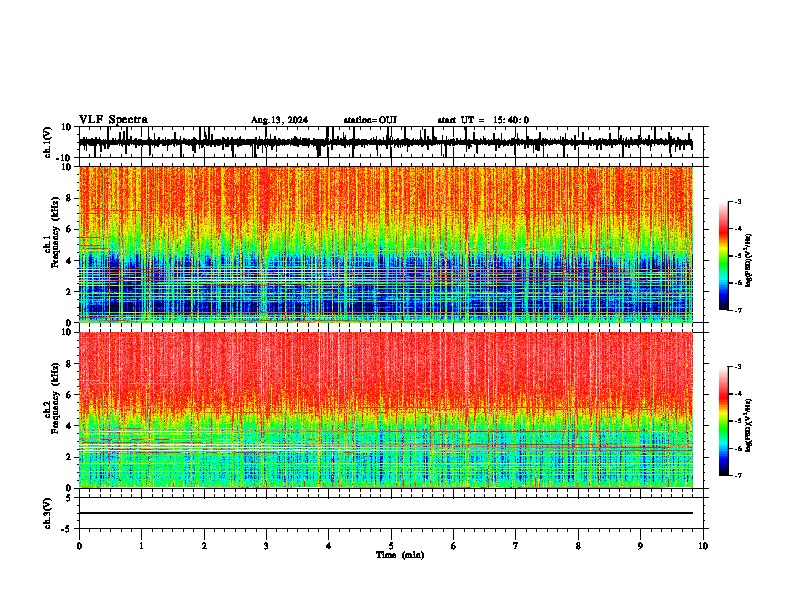Select the "Aug.13, 2024" date label
Screen dimensions: 792x612
tap(279, 120)
